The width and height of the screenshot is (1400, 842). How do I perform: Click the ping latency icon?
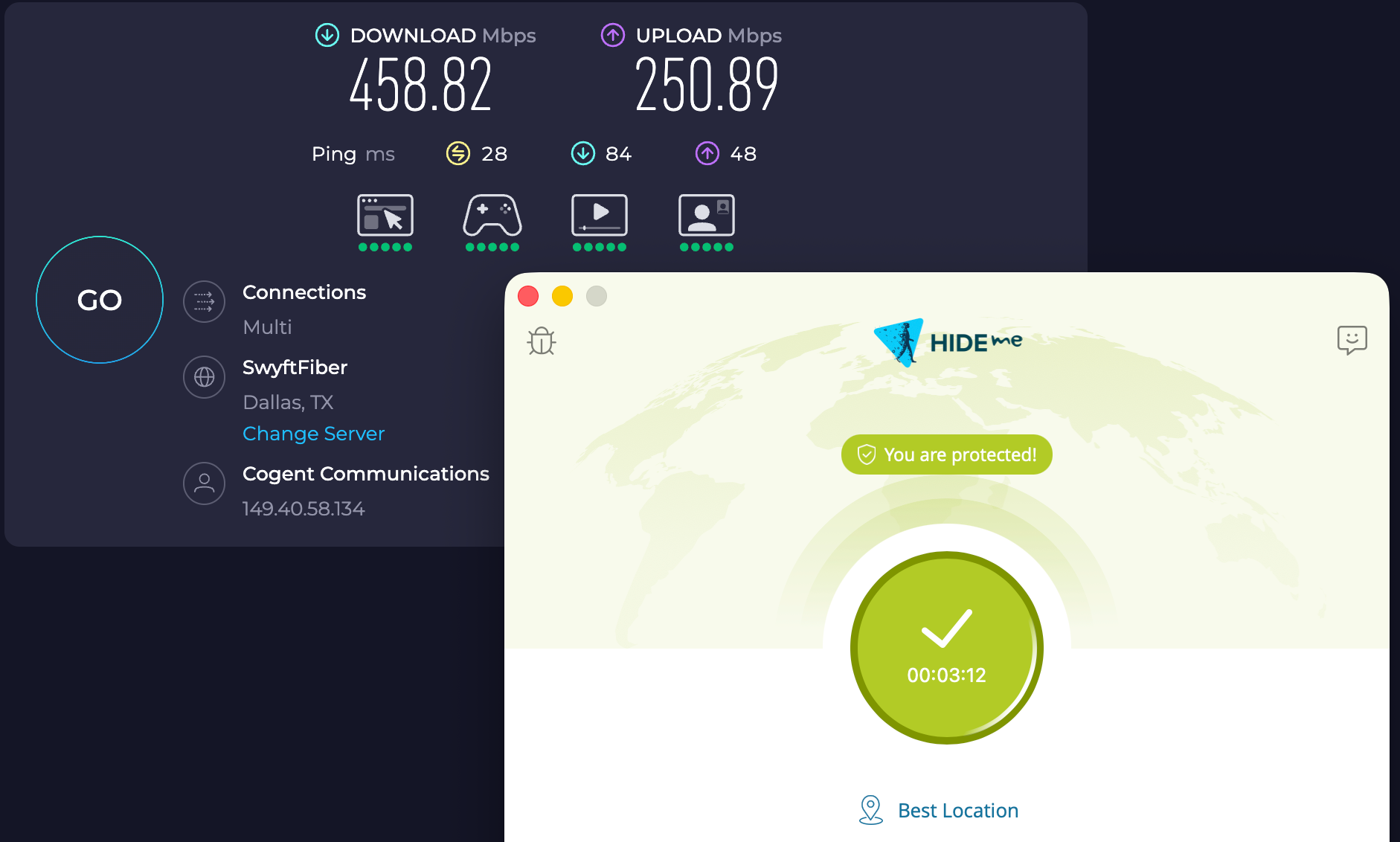pos(459,153)
